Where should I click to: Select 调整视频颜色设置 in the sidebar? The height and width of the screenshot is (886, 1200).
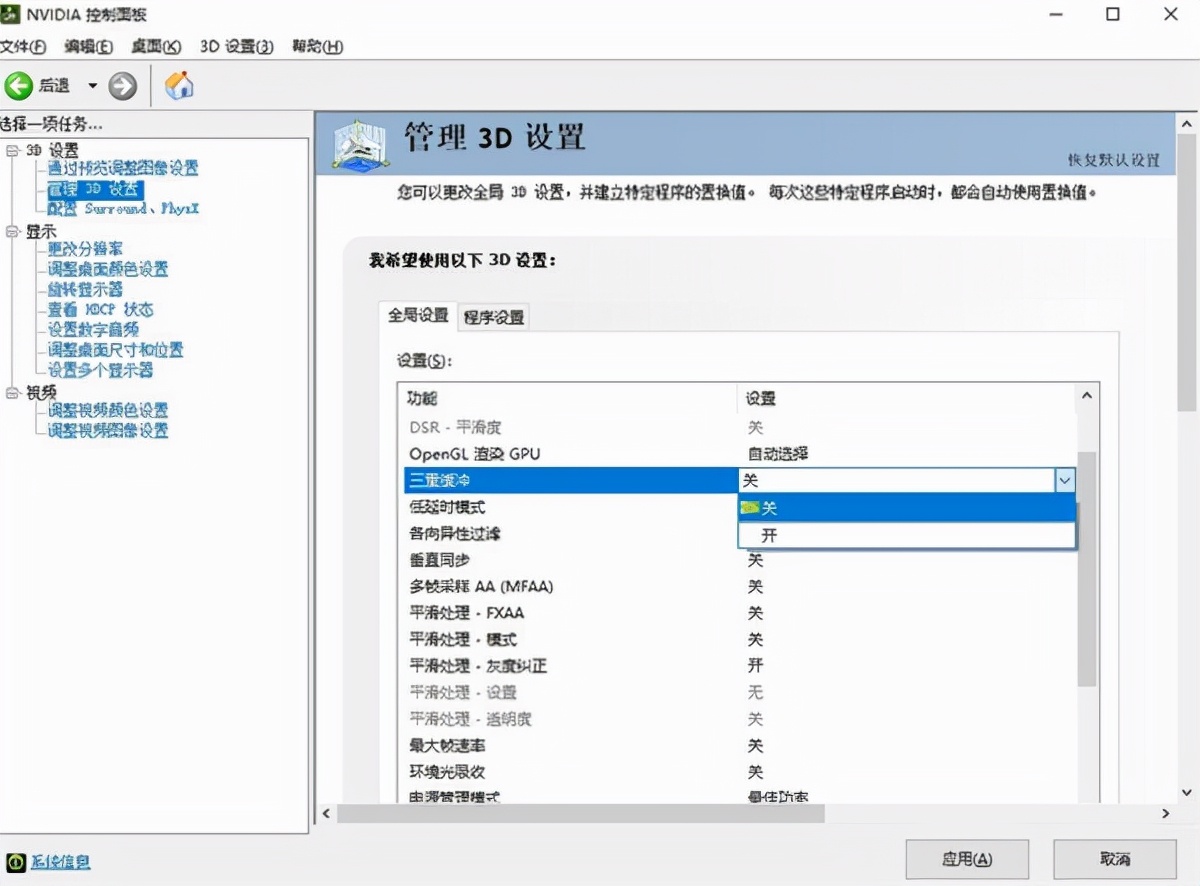(x=107, y=411)
